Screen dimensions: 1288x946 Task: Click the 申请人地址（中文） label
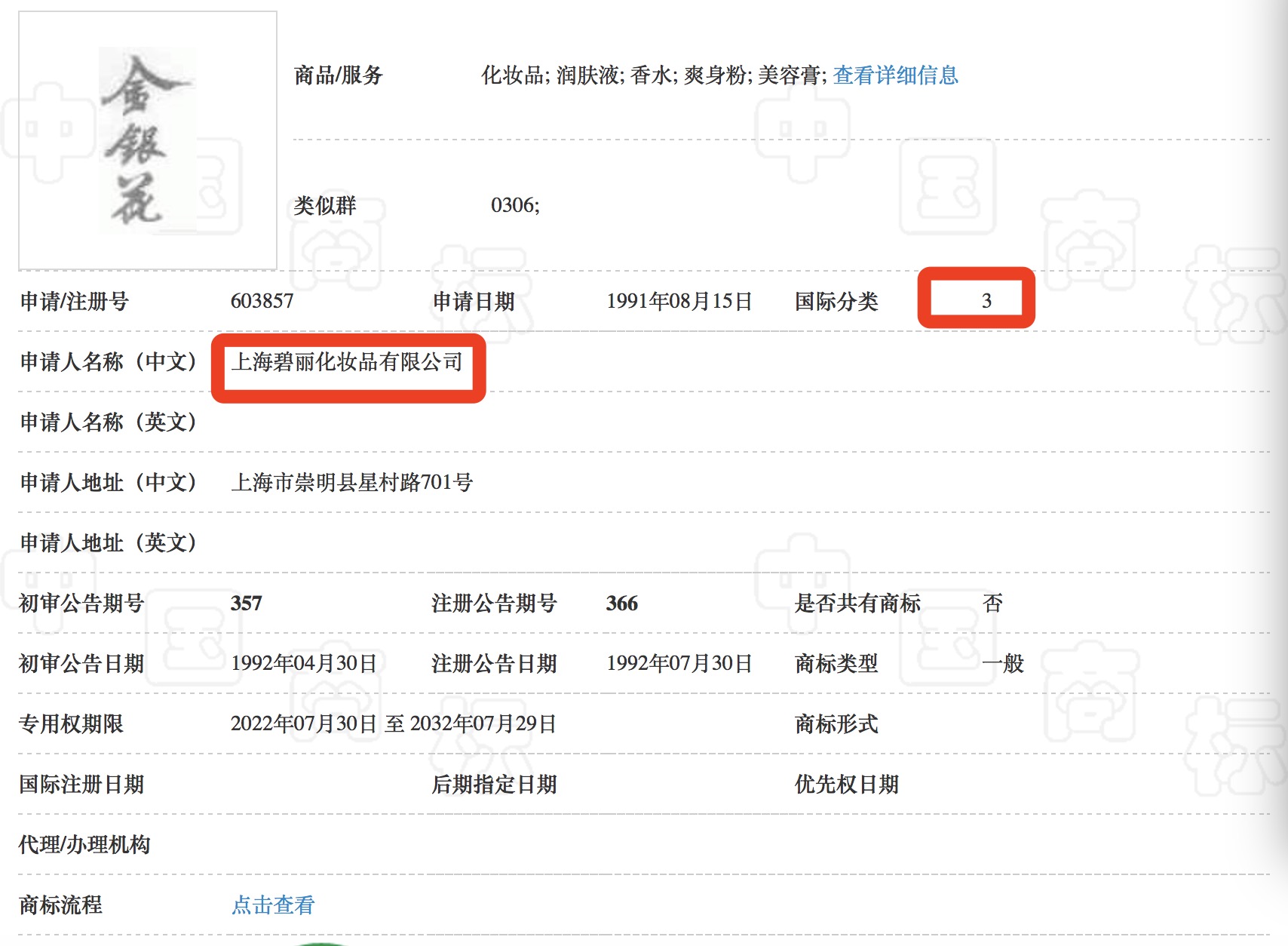(x=108, y=482)
